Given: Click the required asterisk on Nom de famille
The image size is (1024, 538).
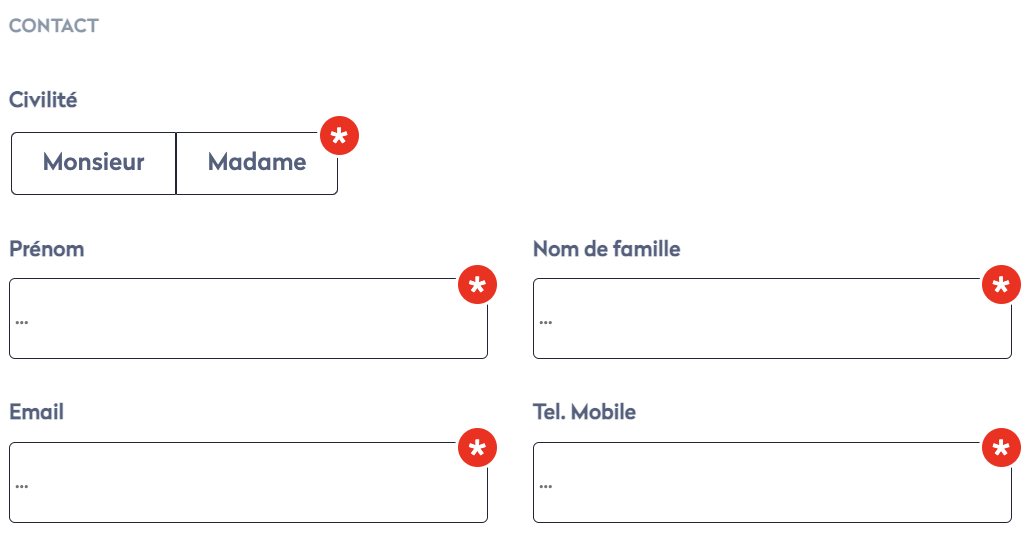Looking at the screenshot, I should (x=1001, y=286).
